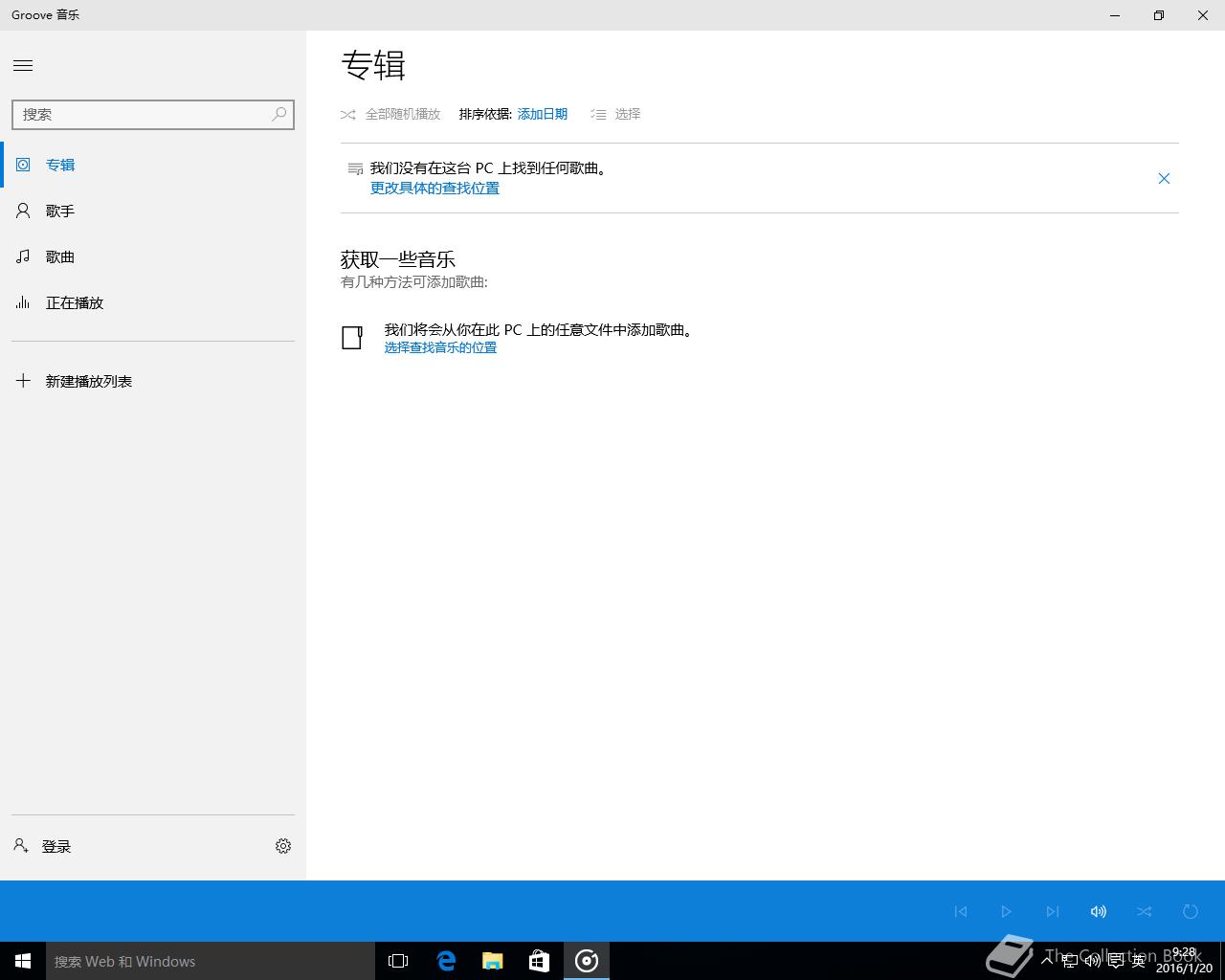The width and height of the screenshot is (1225, 980).
Task: Click the 获取一些音乐 heading
Action: 398,259
